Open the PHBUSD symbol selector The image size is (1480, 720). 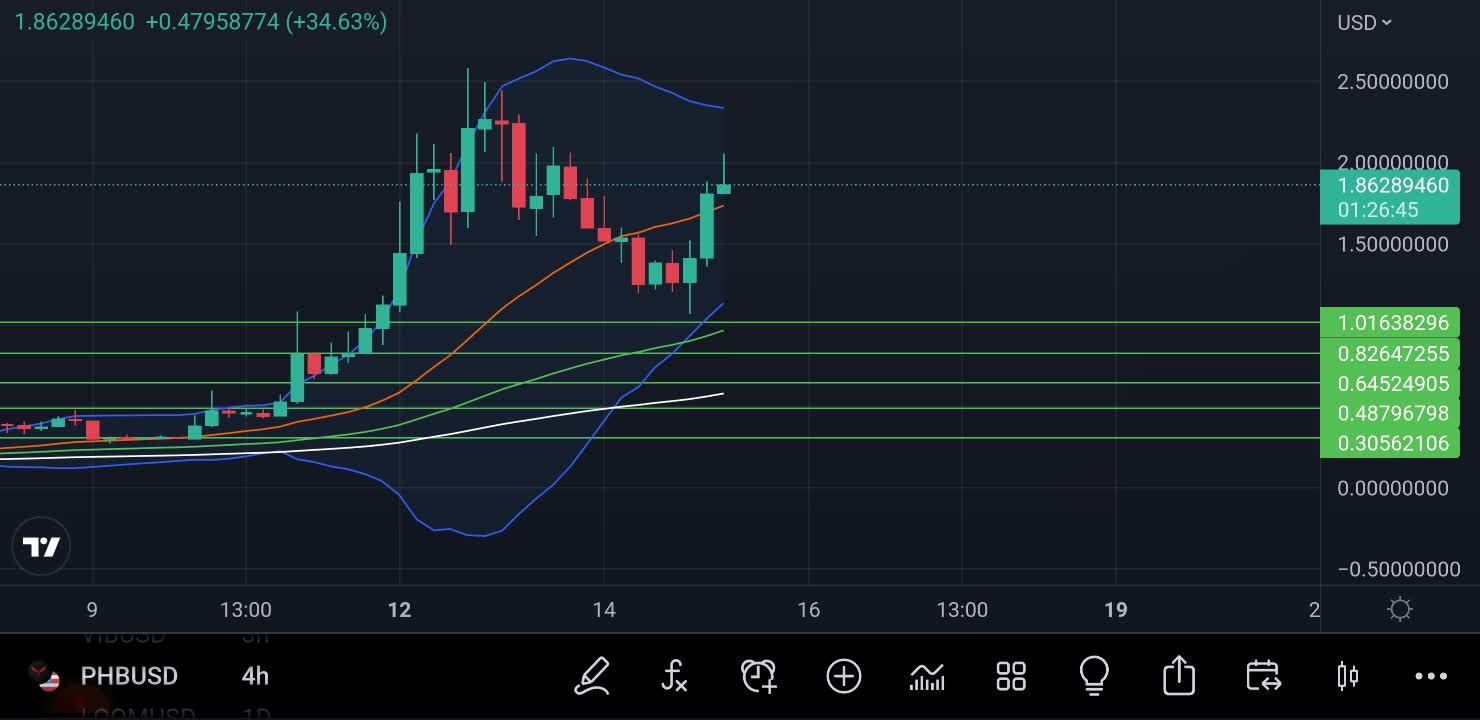[129, 676]
